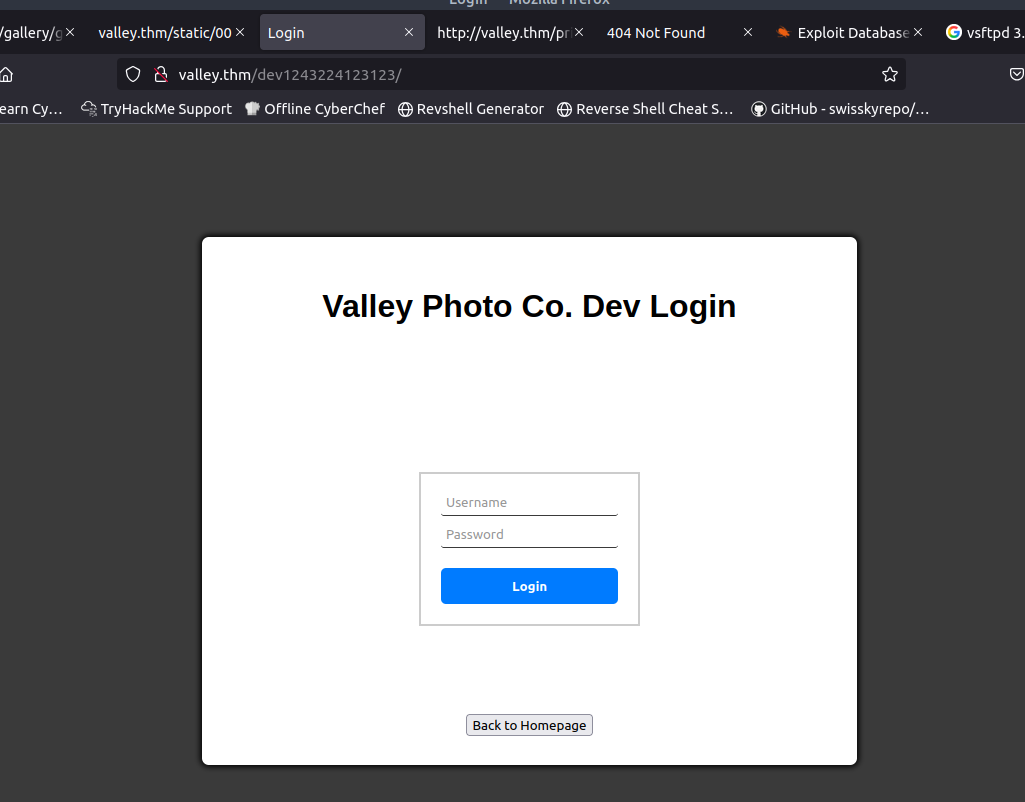The width and height of the screenshot is (1025, 802).
Task: Click the Firefox home icon
Action: 6,74
